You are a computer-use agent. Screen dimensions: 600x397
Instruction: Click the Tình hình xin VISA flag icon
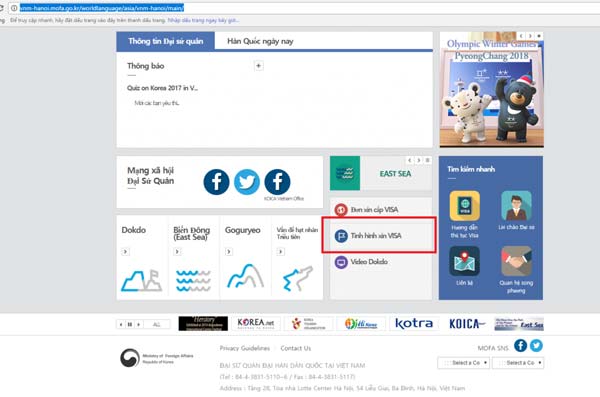coord(341,236)
